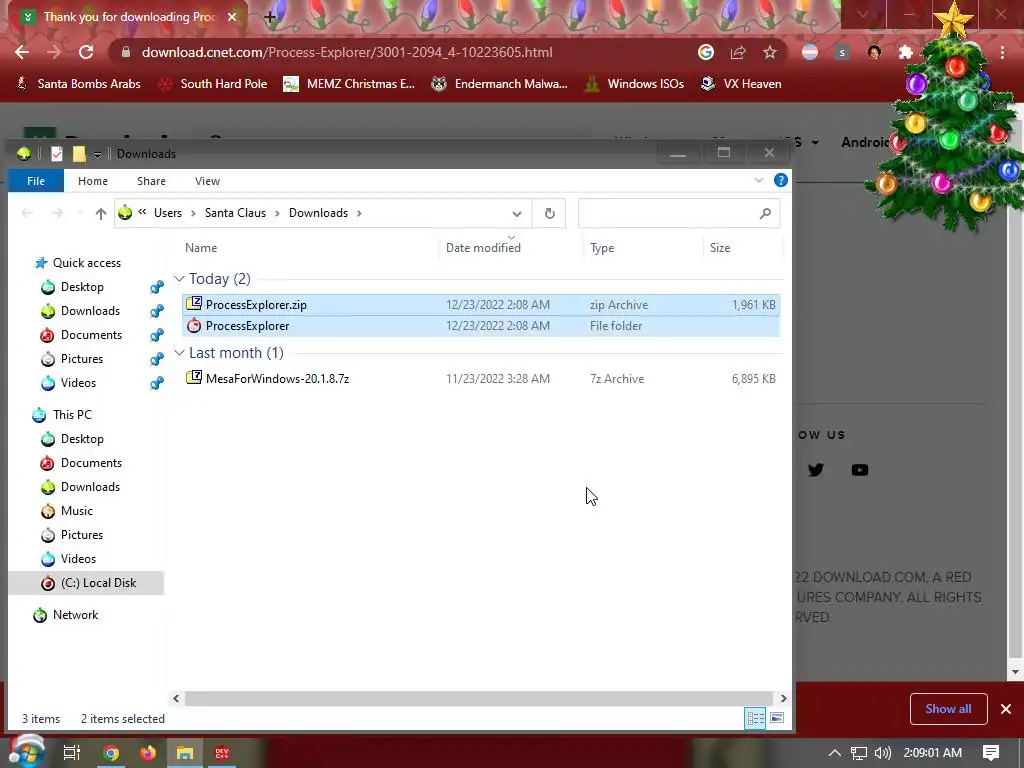Viewport: 1024px width, 768px height.
Task: Open Task View on taskbar
Action: coord(71,752)
